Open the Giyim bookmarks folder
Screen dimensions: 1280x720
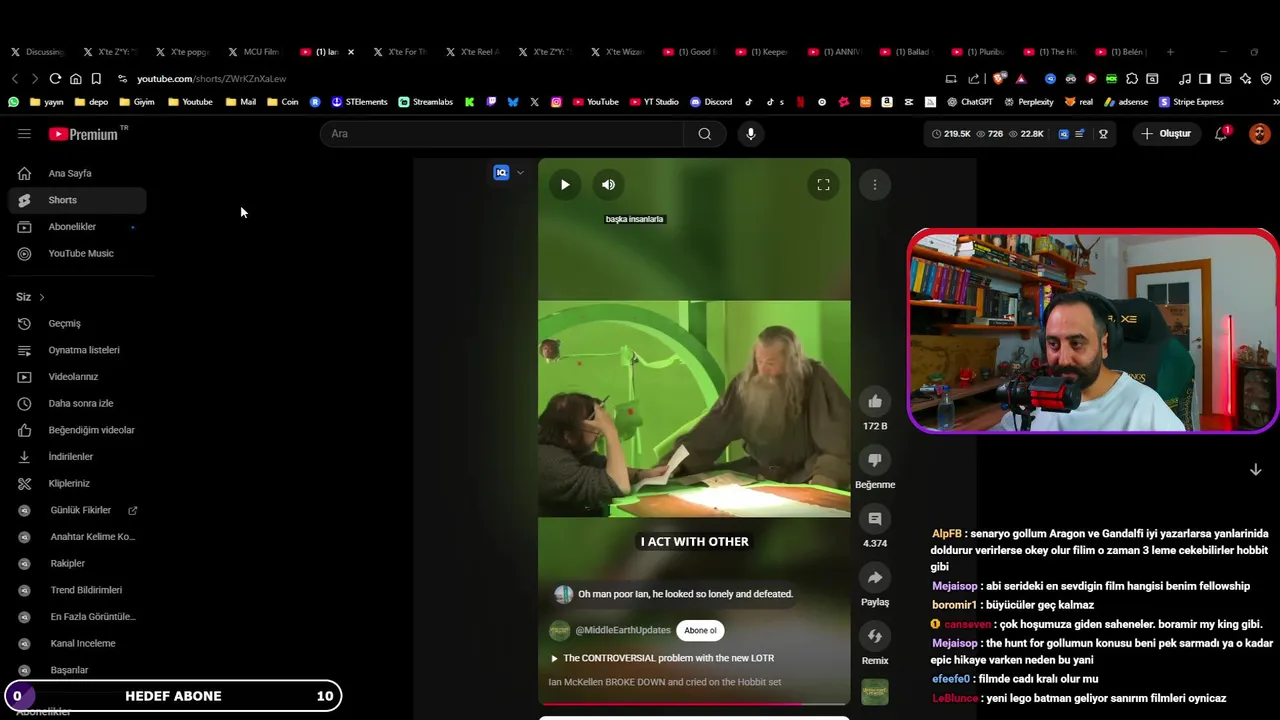pyautogui.click(x=136, y=102)
